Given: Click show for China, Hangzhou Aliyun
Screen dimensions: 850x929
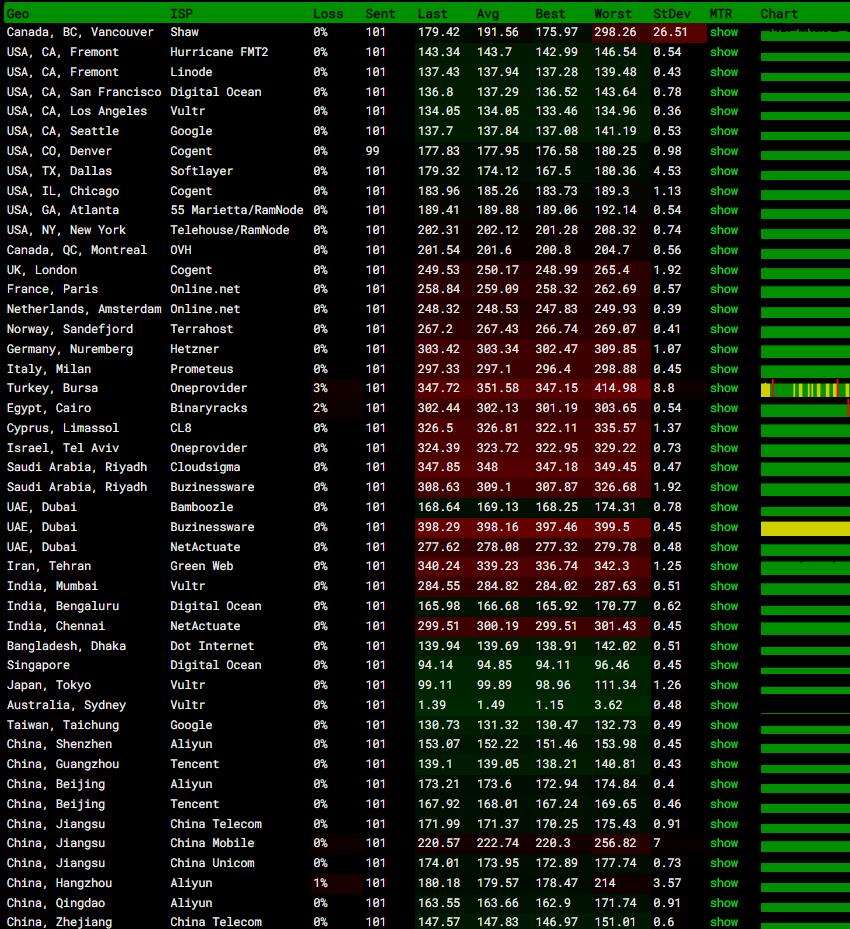Looking at the screenshot, I should (724, 883).
